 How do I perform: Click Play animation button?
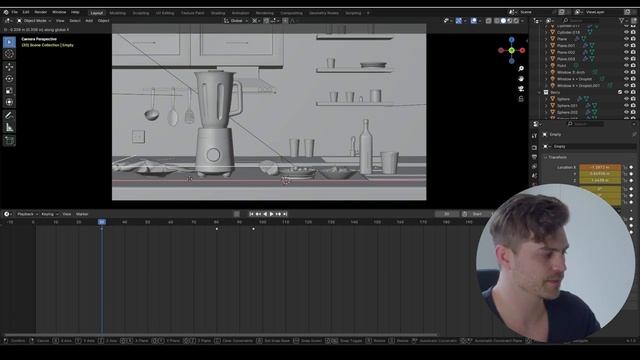pyautogui.click(x=271, y=214)
